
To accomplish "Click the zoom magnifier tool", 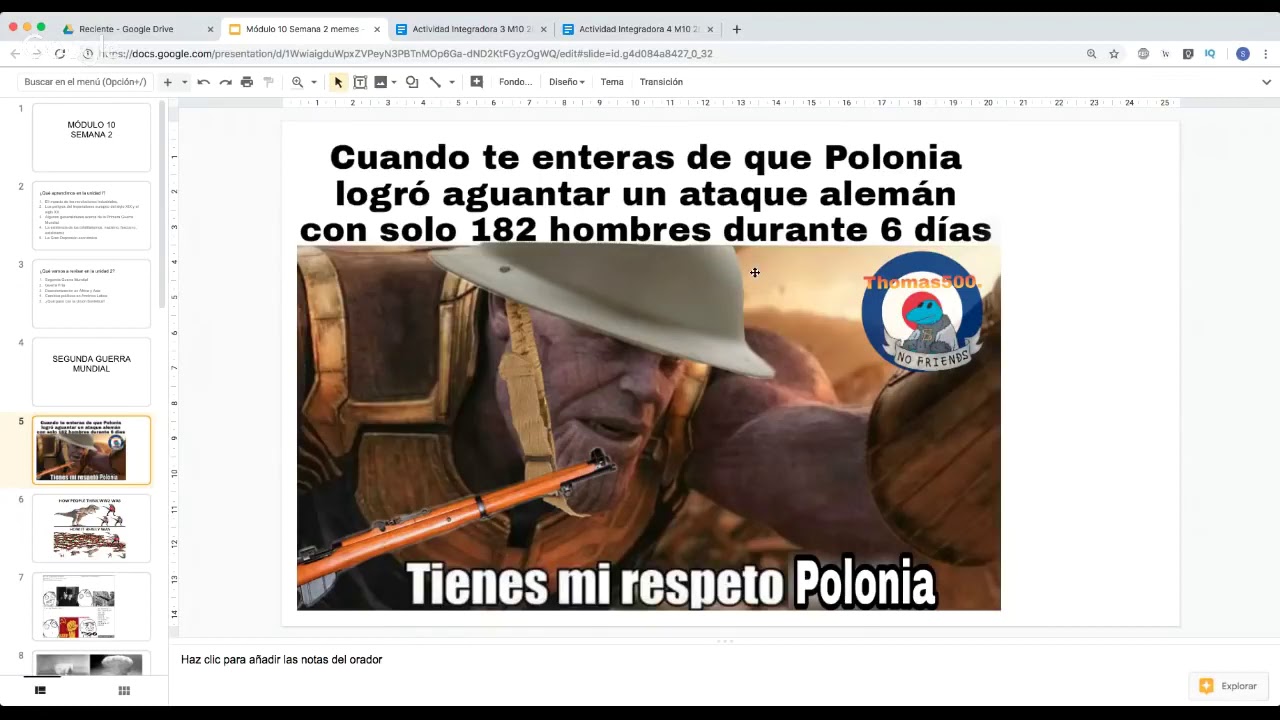I will (297, 82).
